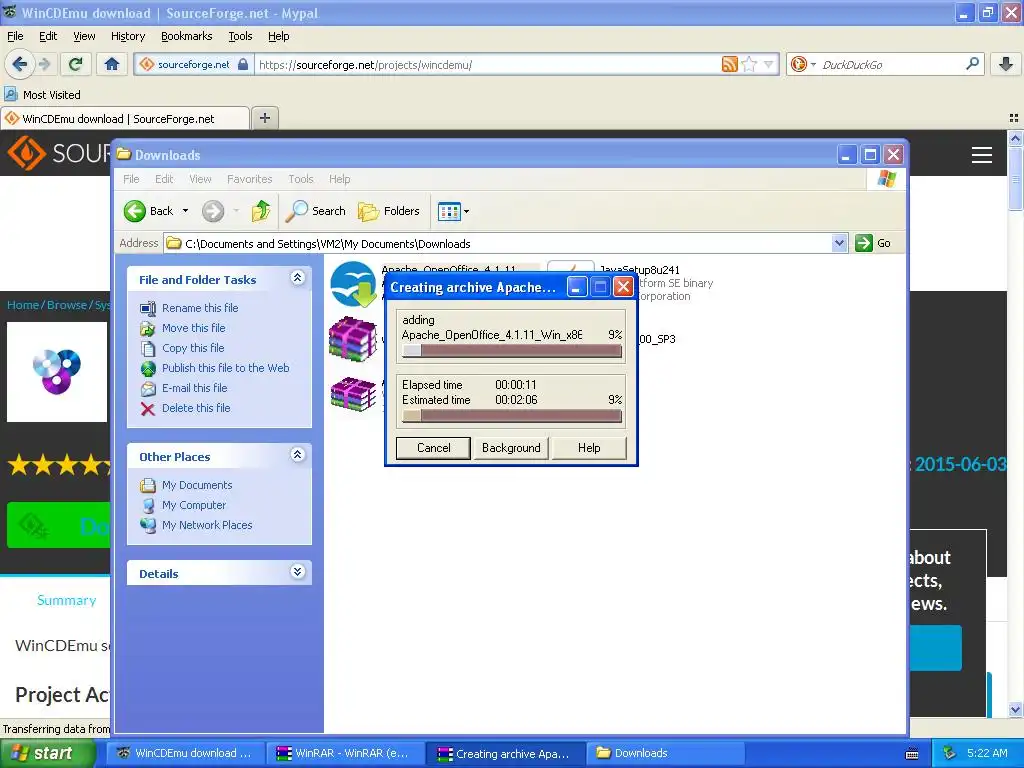Open the search engine selector dropdown
This screenshot has width=1024, height=768.
[x=813, y=64]
